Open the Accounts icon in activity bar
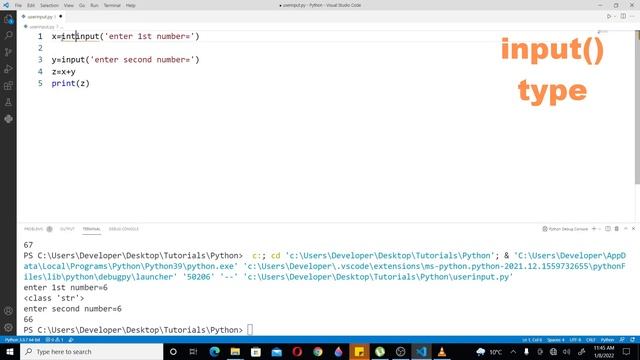The width and height of the screenshot is (640, 360). [8, 311]
